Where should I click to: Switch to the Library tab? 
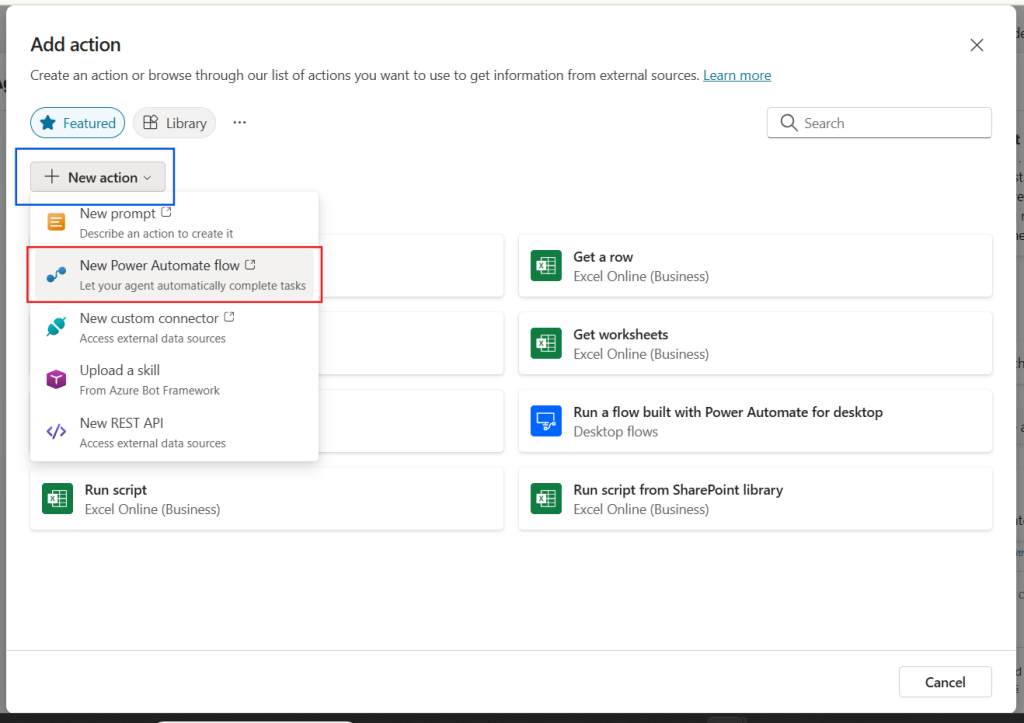174,122
